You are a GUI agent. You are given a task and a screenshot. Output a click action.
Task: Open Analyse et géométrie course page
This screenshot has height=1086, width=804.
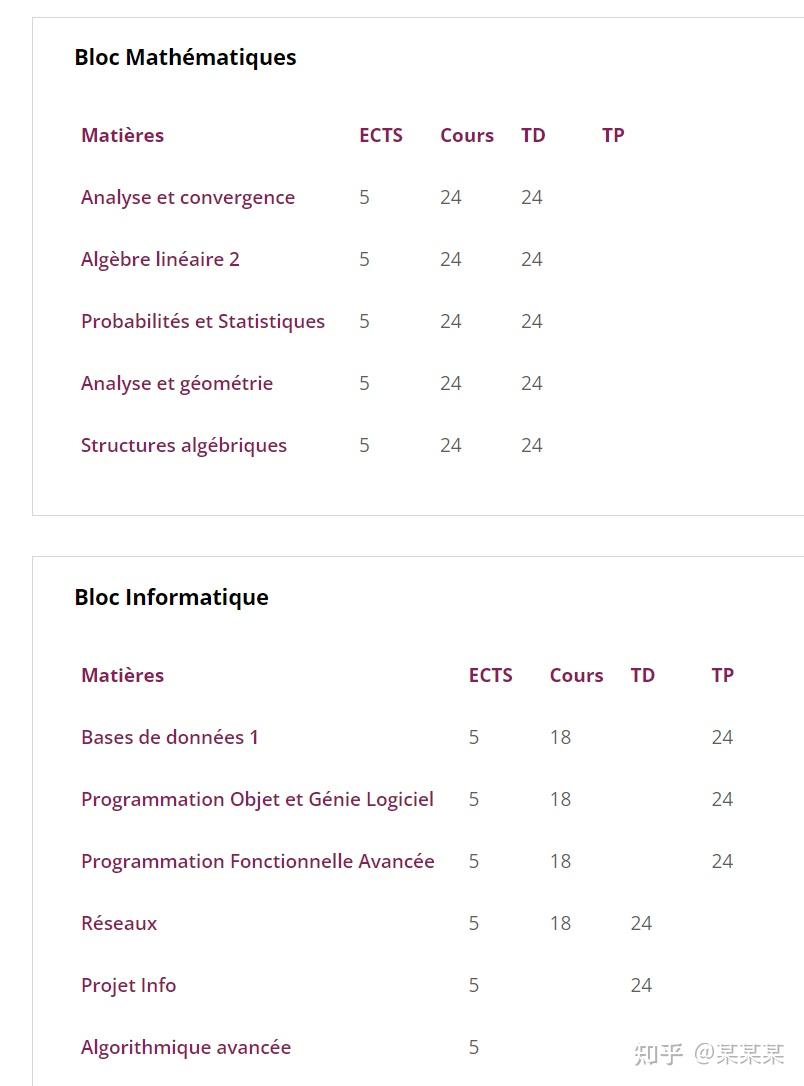[x=177, y=383]
